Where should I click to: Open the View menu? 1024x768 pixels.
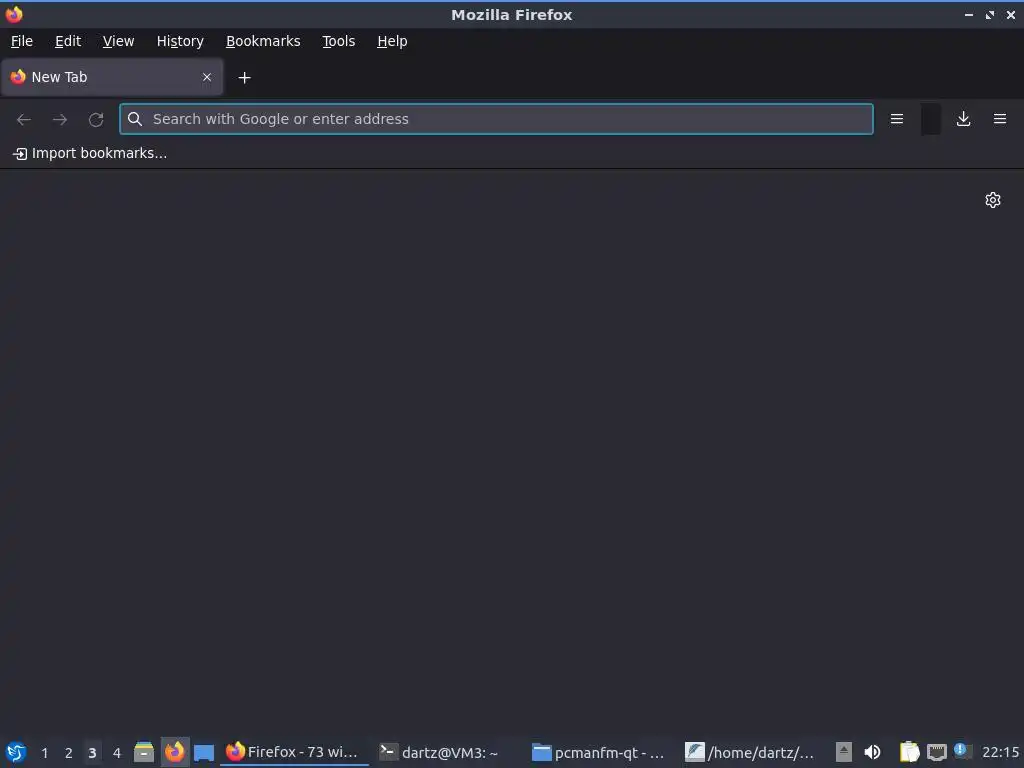pos(118,41)
